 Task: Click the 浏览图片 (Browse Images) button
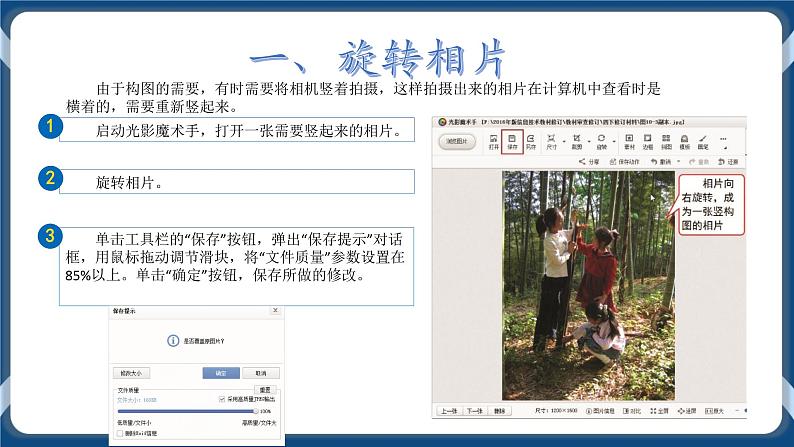(457, 141)
